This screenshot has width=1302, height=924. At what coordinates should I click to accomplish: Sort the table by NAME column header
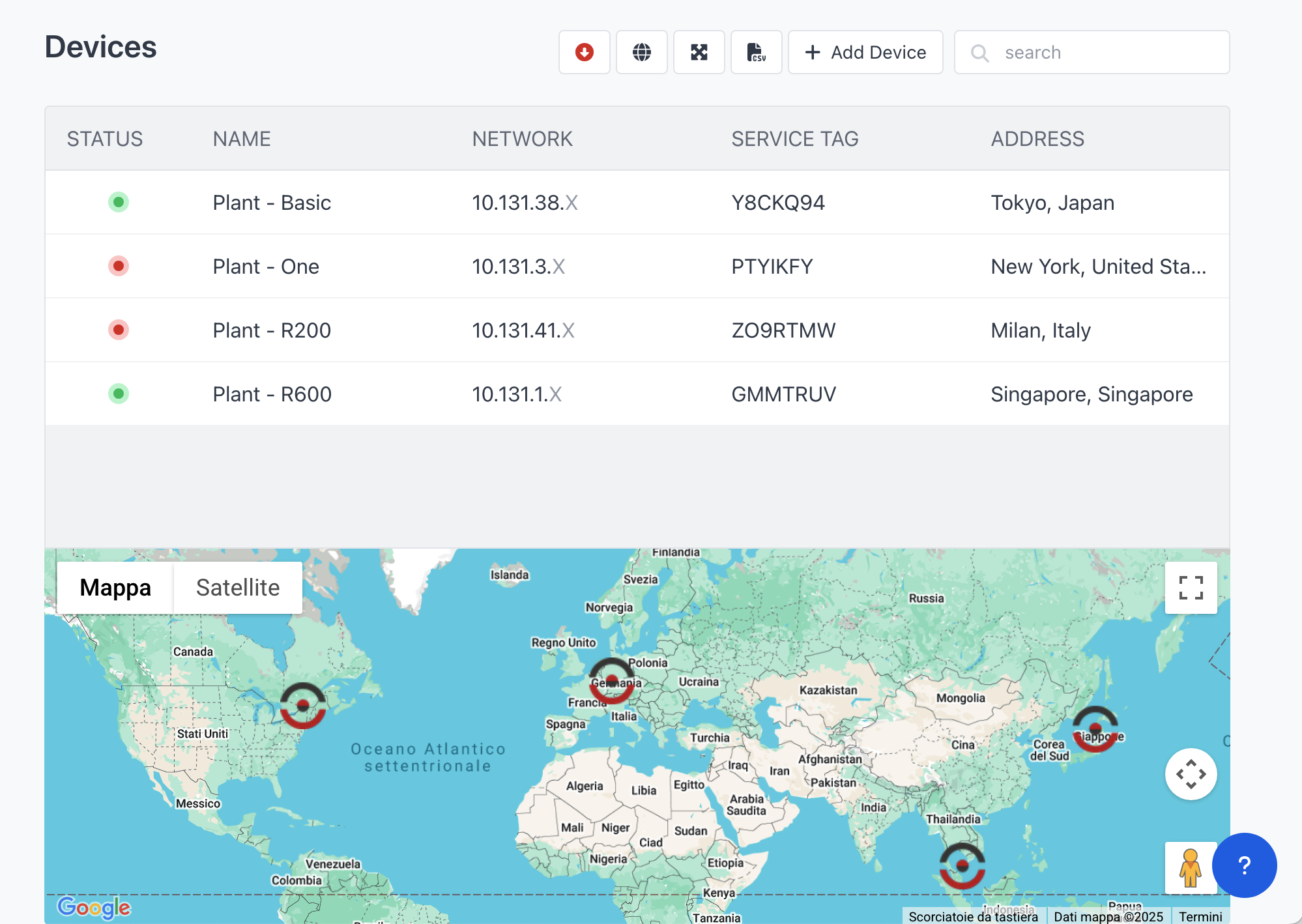click(242, 139)
